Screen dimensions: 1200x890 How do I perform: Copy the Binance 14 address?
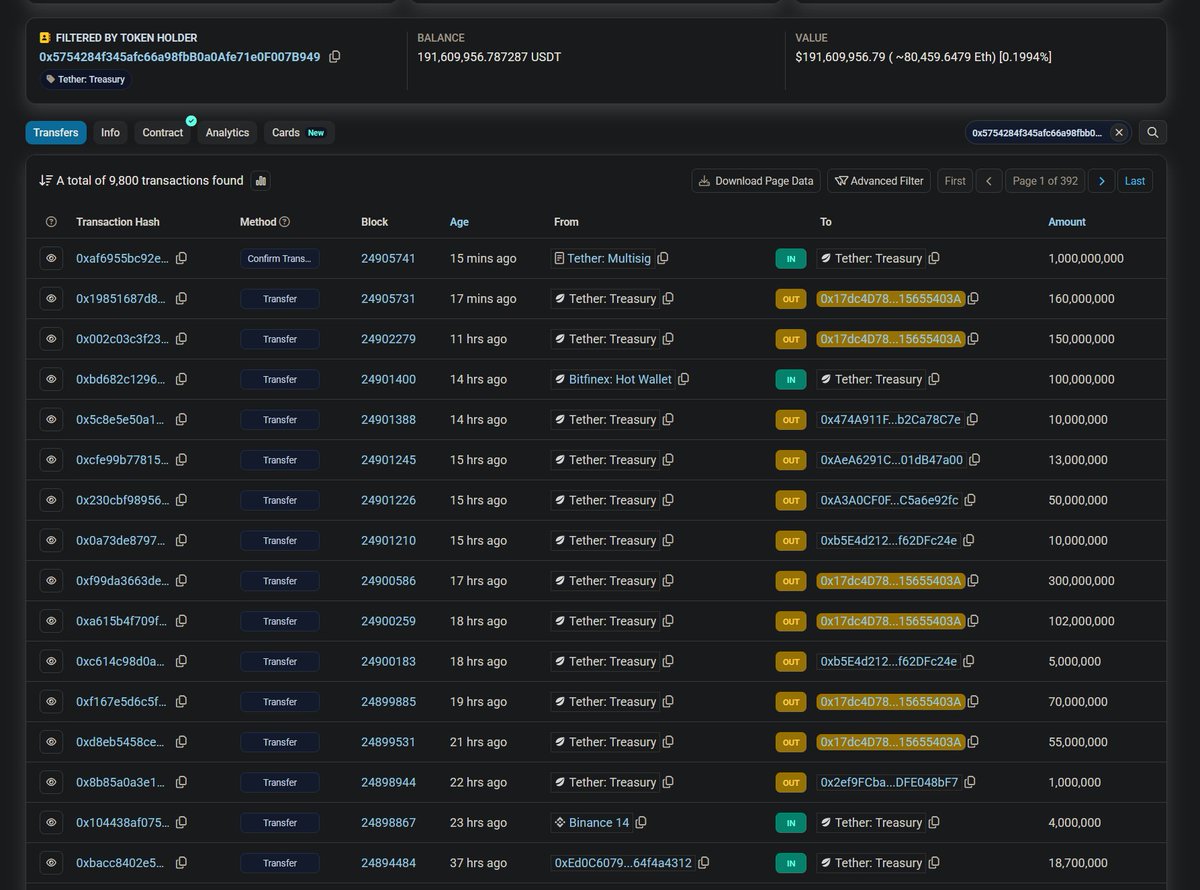pyautogui.click(x=641, y=822)
